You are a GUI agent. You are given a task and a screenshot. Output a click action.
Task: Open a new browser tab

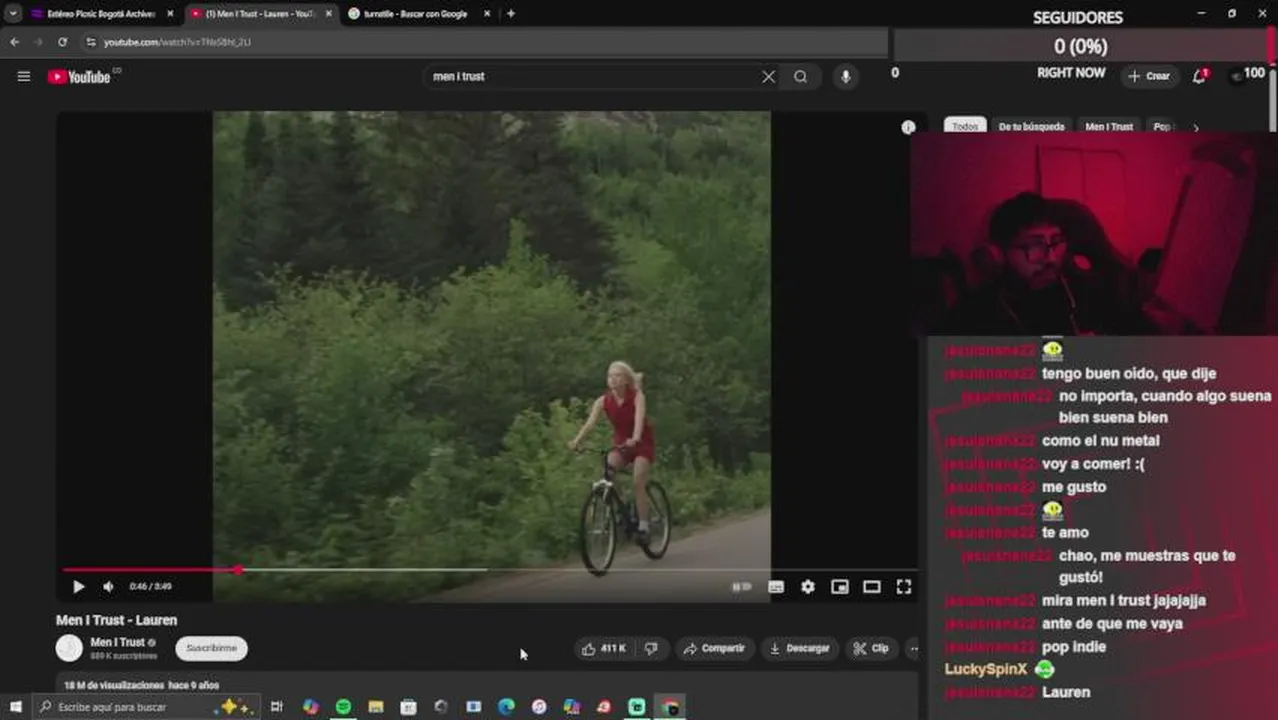point(511,14)
